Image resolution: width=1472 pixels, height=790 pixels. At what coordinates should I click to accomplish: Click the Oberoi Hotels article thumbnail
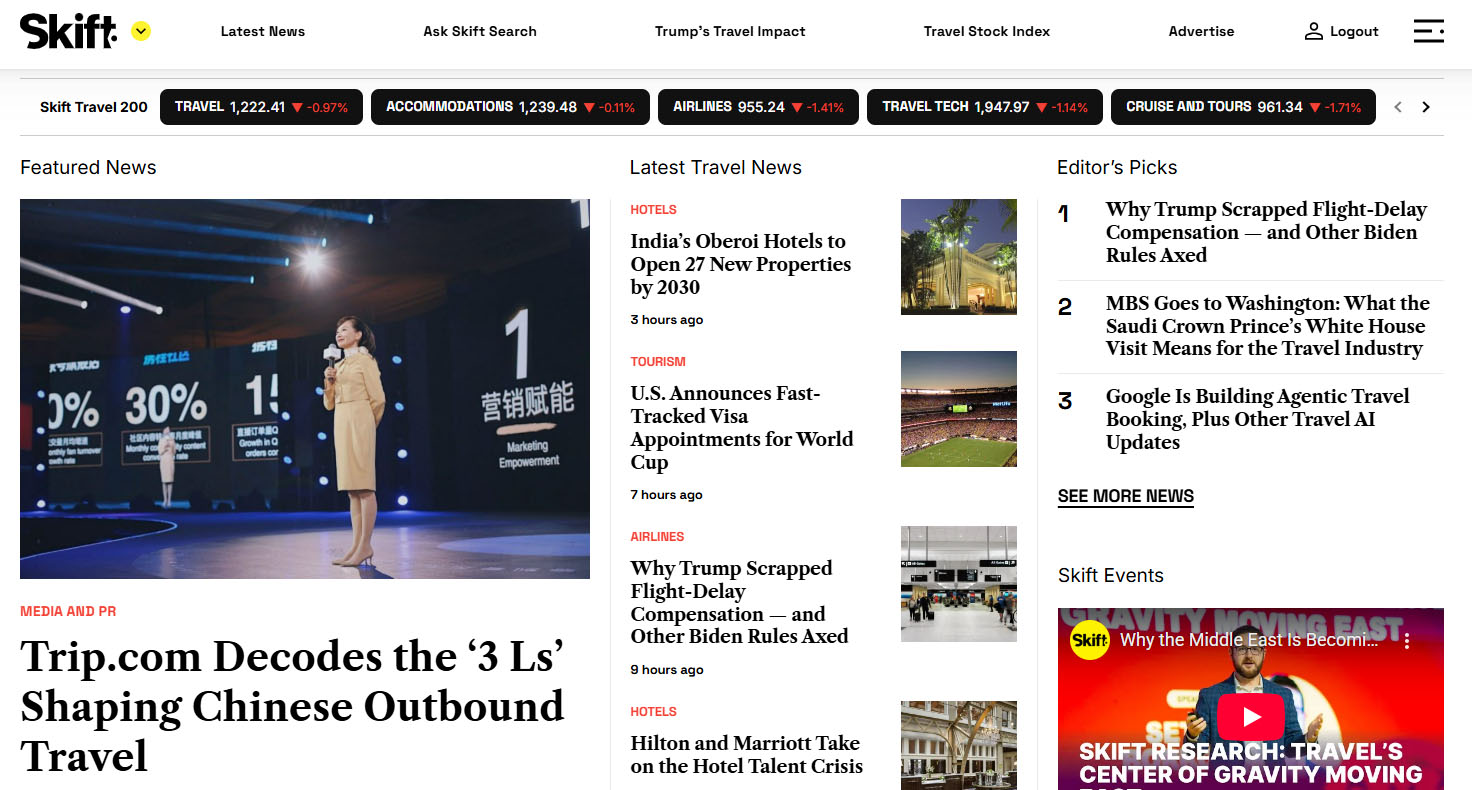[x=958, y=257]
